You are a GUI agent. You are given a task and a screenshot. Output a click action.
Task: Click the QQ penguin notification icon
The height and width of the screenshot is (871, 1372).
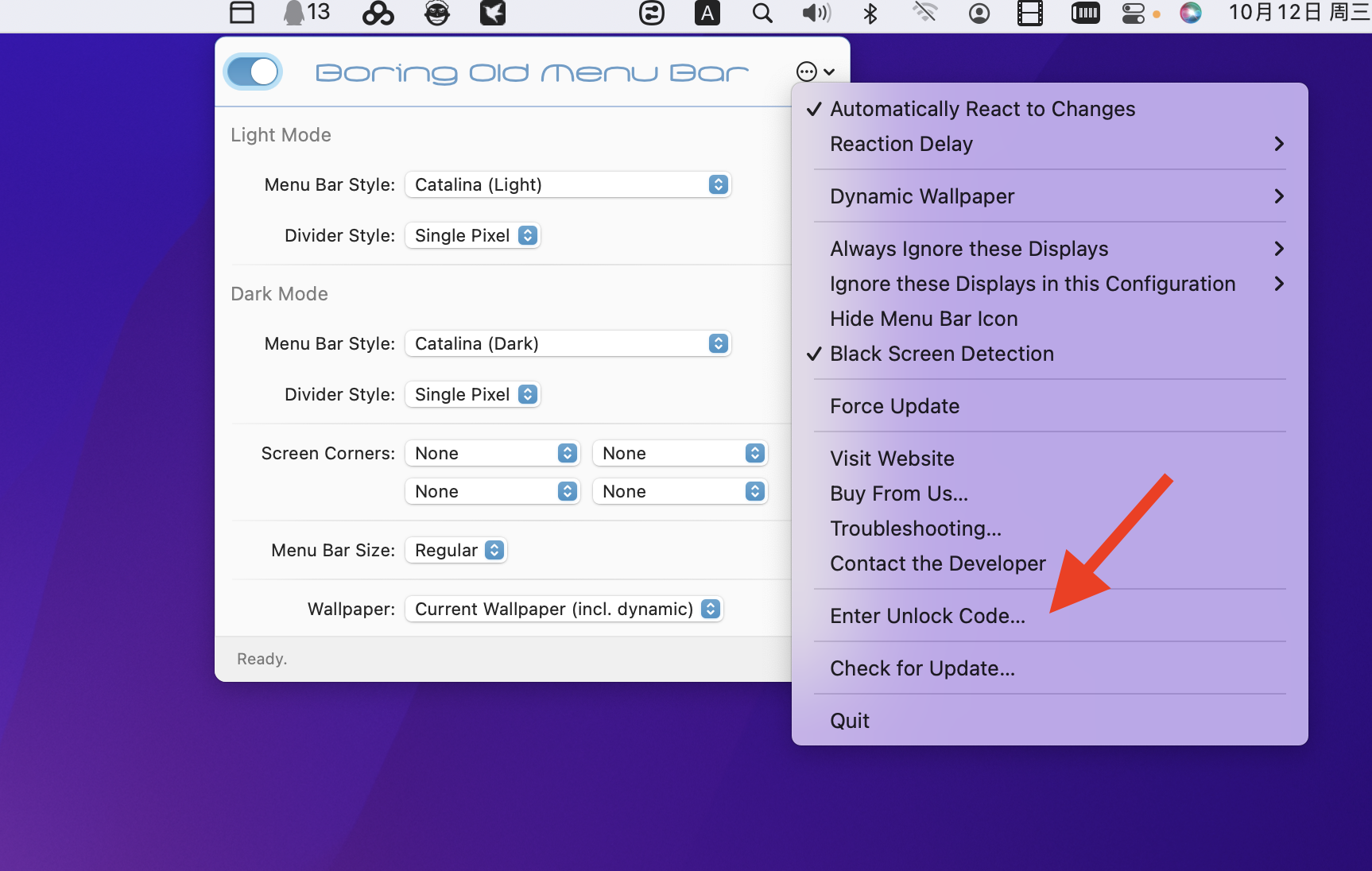(x=306, y=13)
